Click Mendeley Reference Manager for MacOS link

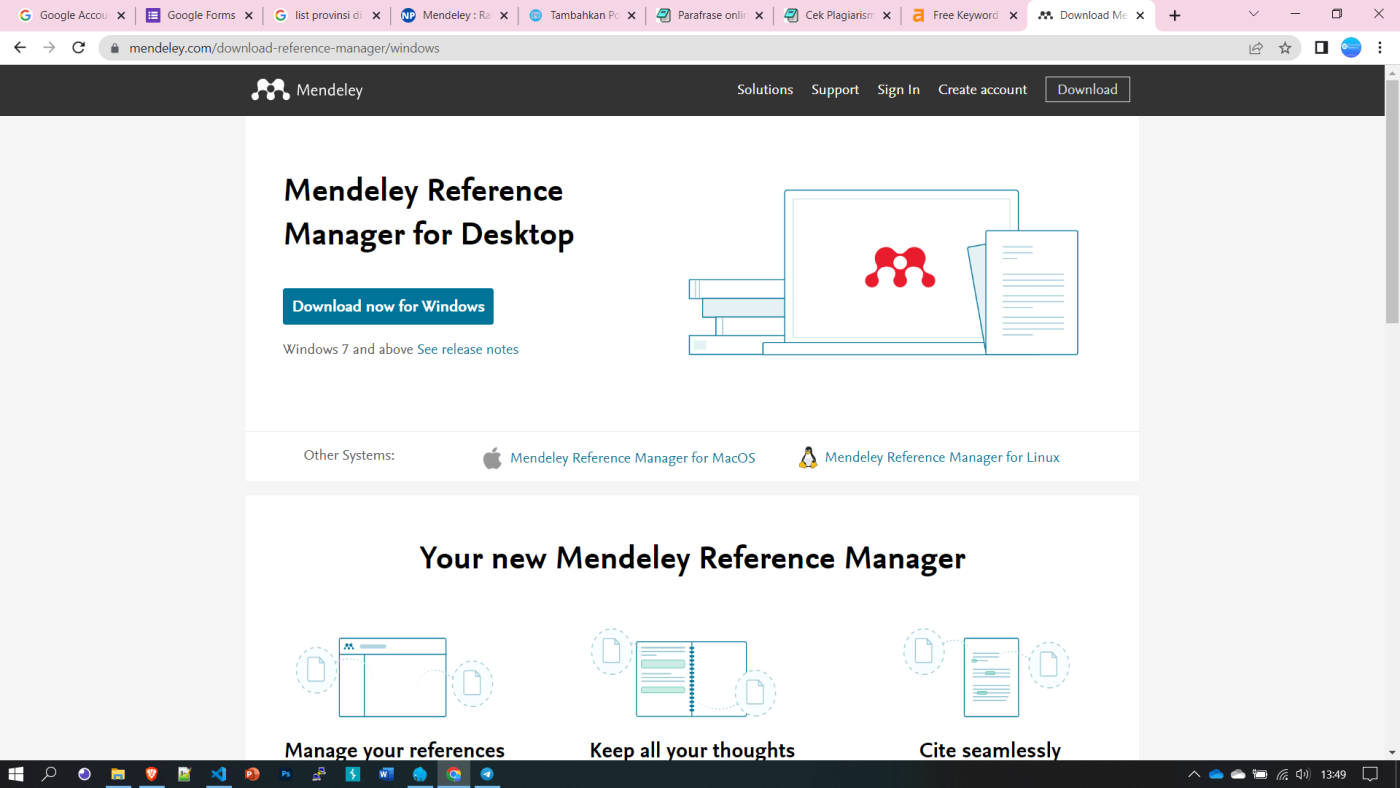click(x=632, y=458)
